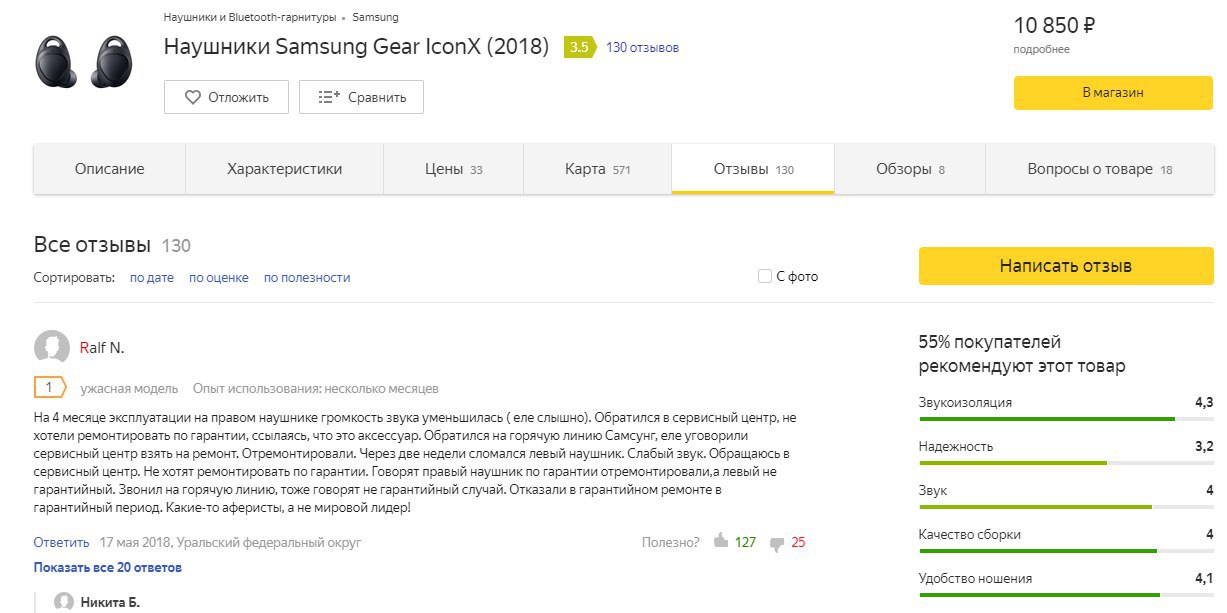The width and height of the screenshot is (1227, 613).
Task: Click the 3.5 rating badge
Action: pos(579,47)
